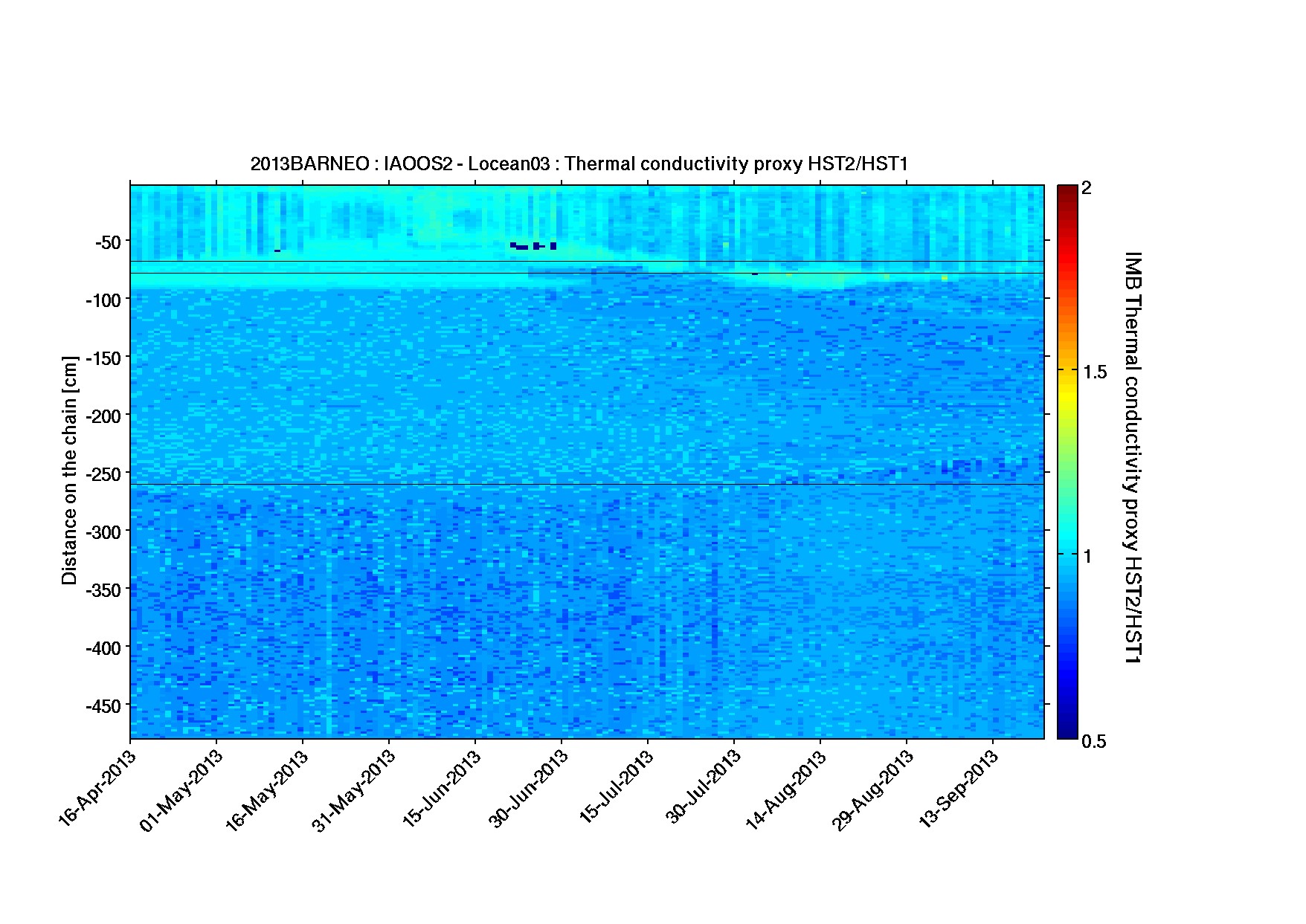Click the colorbar tick label 1.5
The height and width of the screenshot is (924, 1306).
[1095, 372]
